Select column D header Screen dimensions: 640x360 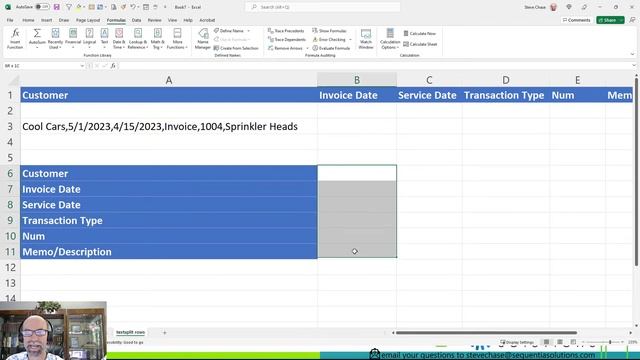[506, 80]
